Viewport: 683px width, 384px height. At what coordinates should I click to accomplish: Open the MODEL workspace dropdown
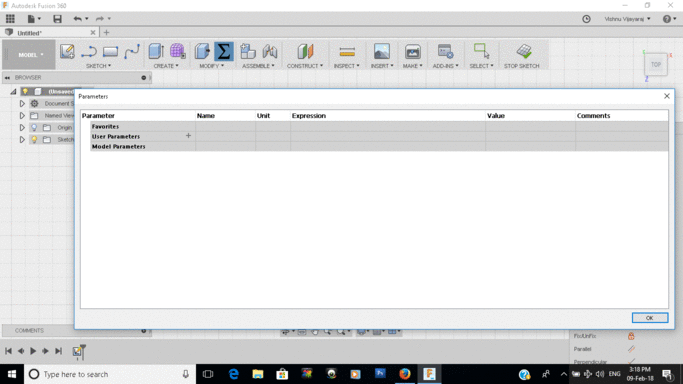tap(30, 55)
